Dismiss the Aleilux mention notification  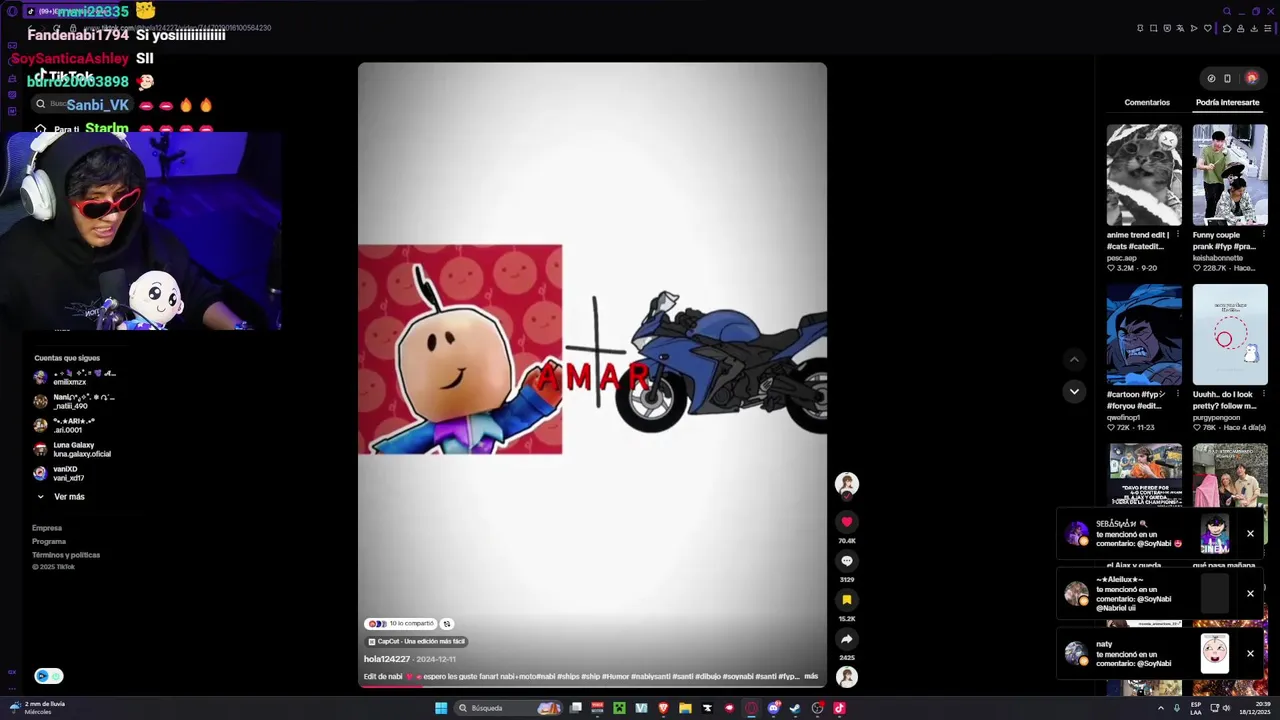click(1250, 594)
